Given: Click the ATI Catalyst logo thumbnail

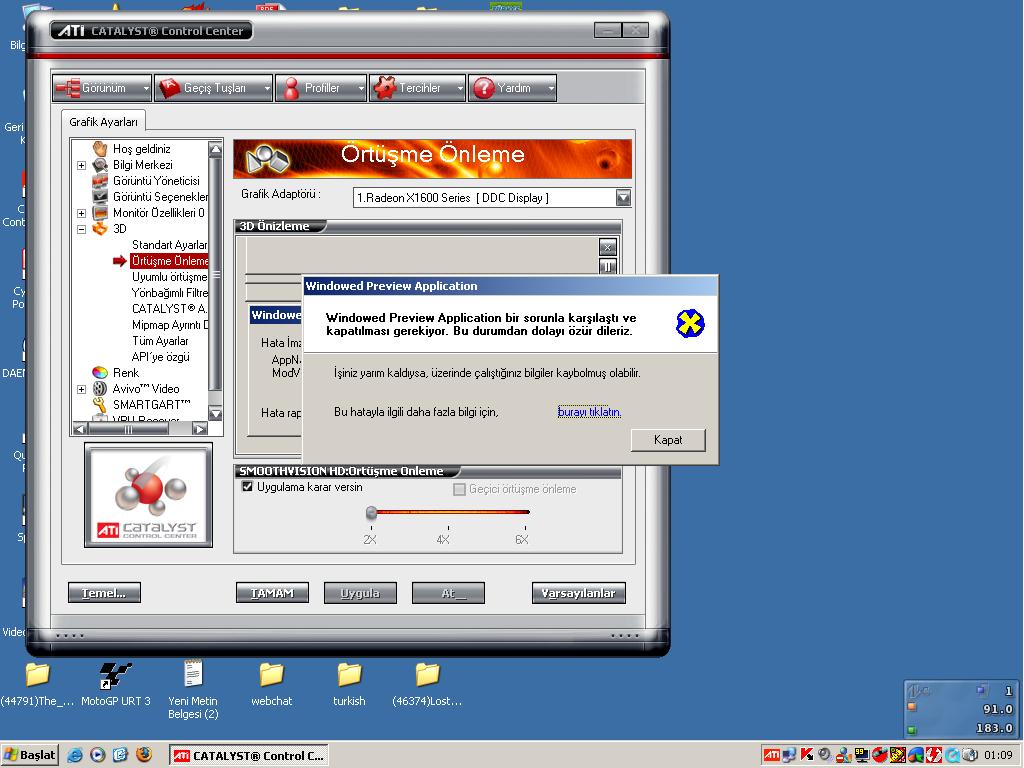Looking at the screenshot, I should click(x=148, y=495).
